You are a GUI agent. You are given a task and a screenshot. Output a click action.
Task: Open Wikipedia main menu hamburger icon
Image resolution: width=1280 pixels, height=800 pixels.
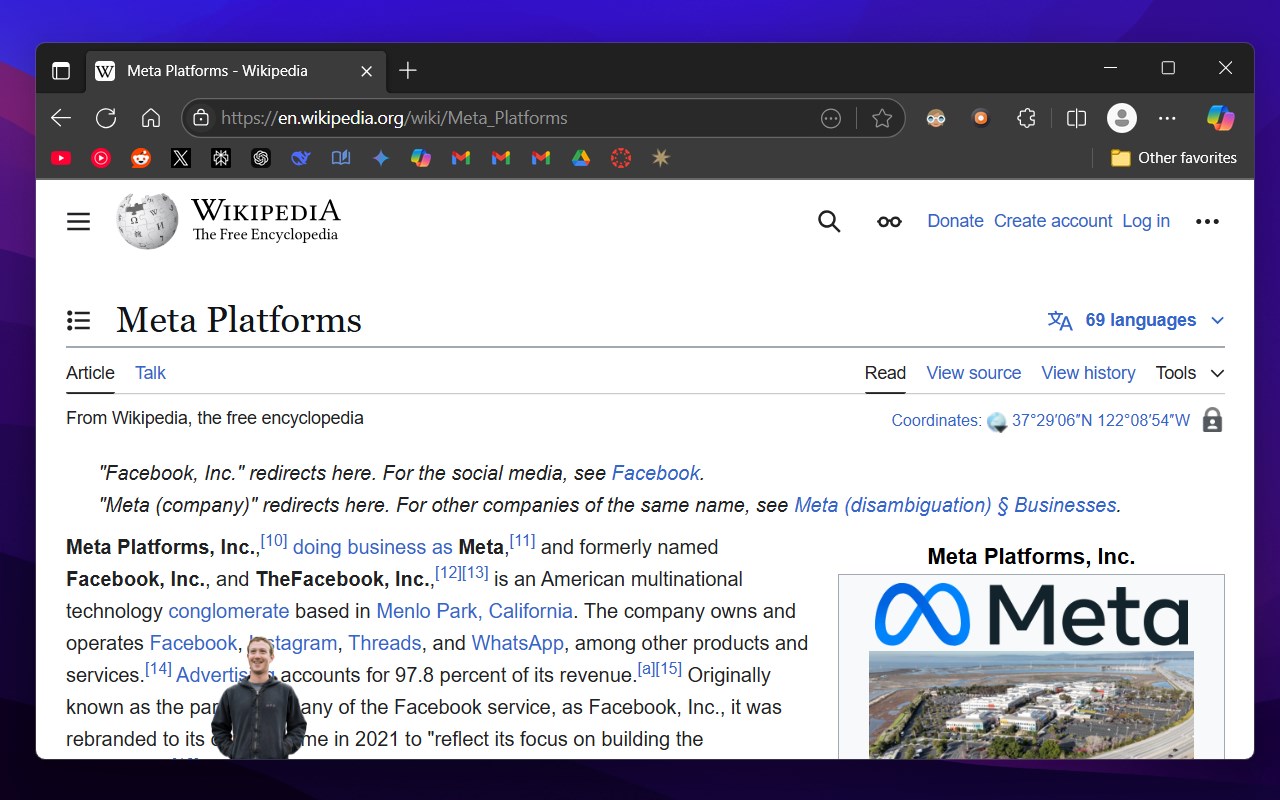coord(78,221)
